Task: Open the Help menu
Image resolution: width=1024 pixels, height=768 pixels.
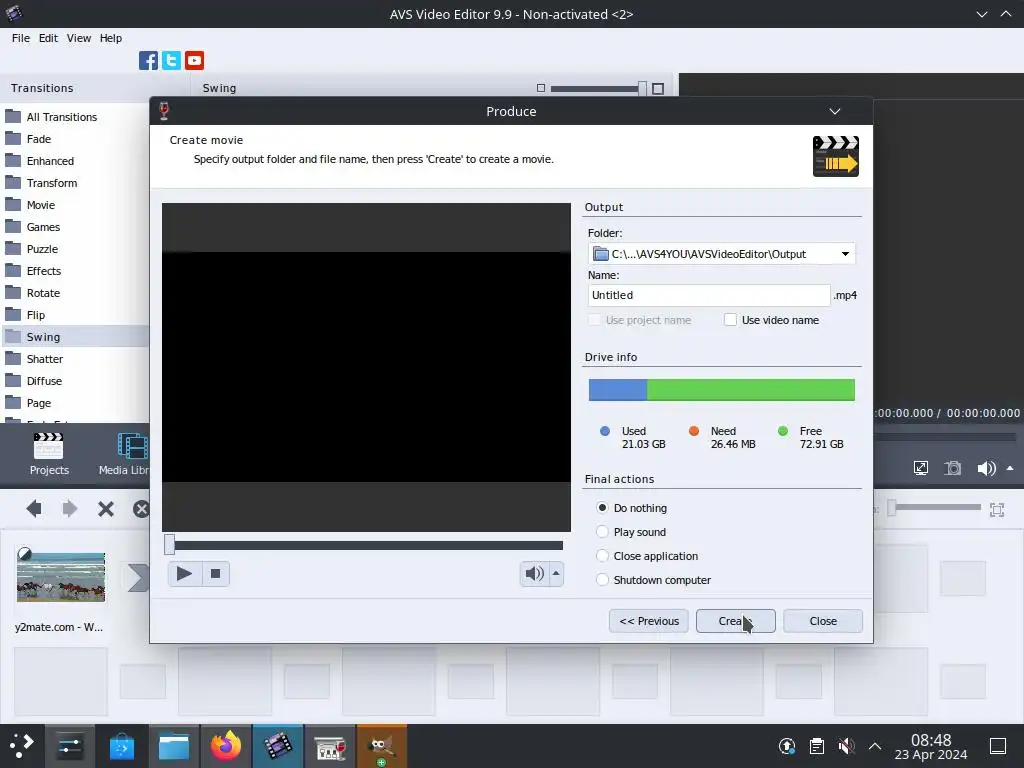Action: pos(111,38)
